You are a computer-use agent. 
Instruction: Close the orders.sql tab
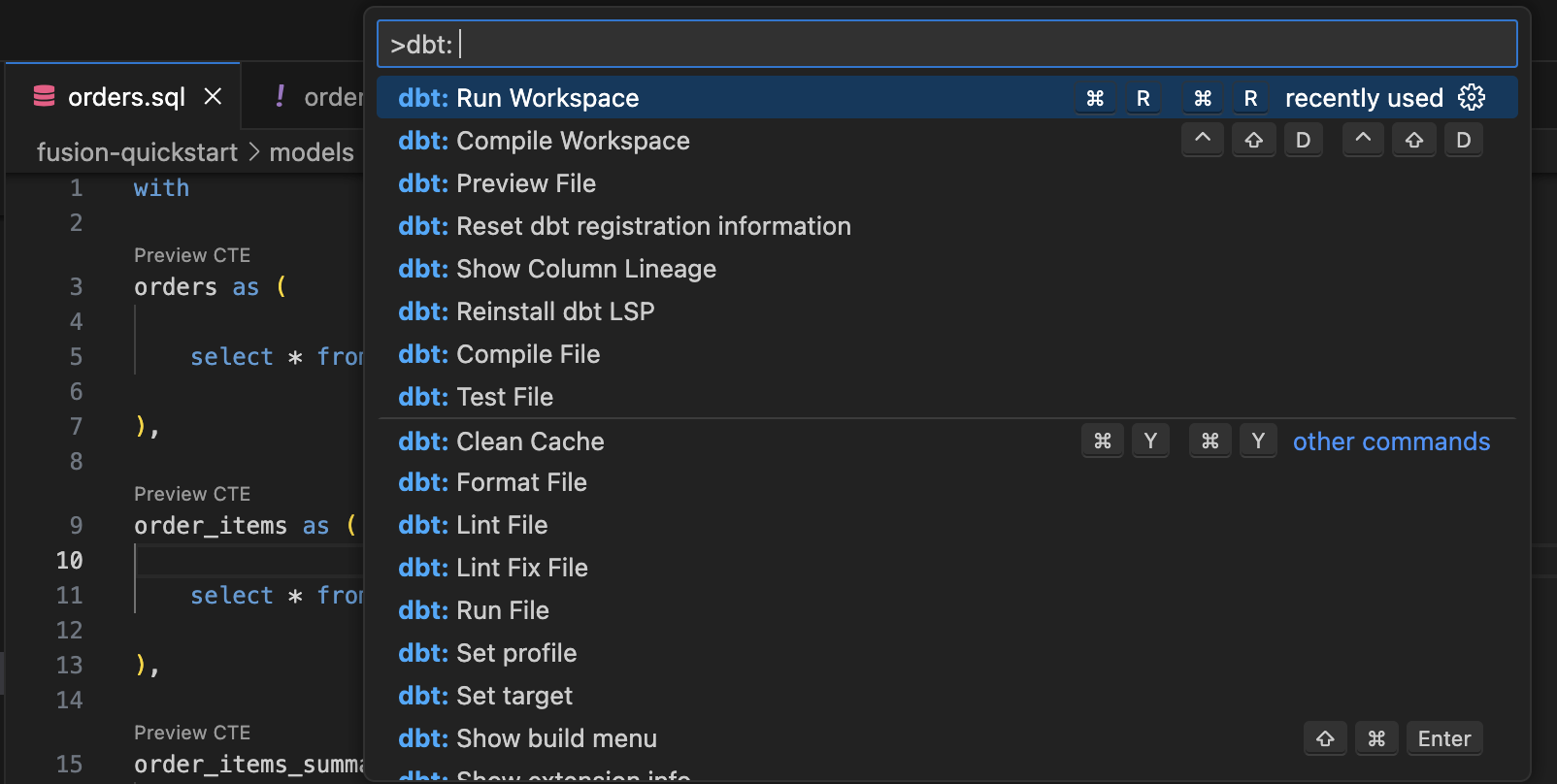point(213,97)
